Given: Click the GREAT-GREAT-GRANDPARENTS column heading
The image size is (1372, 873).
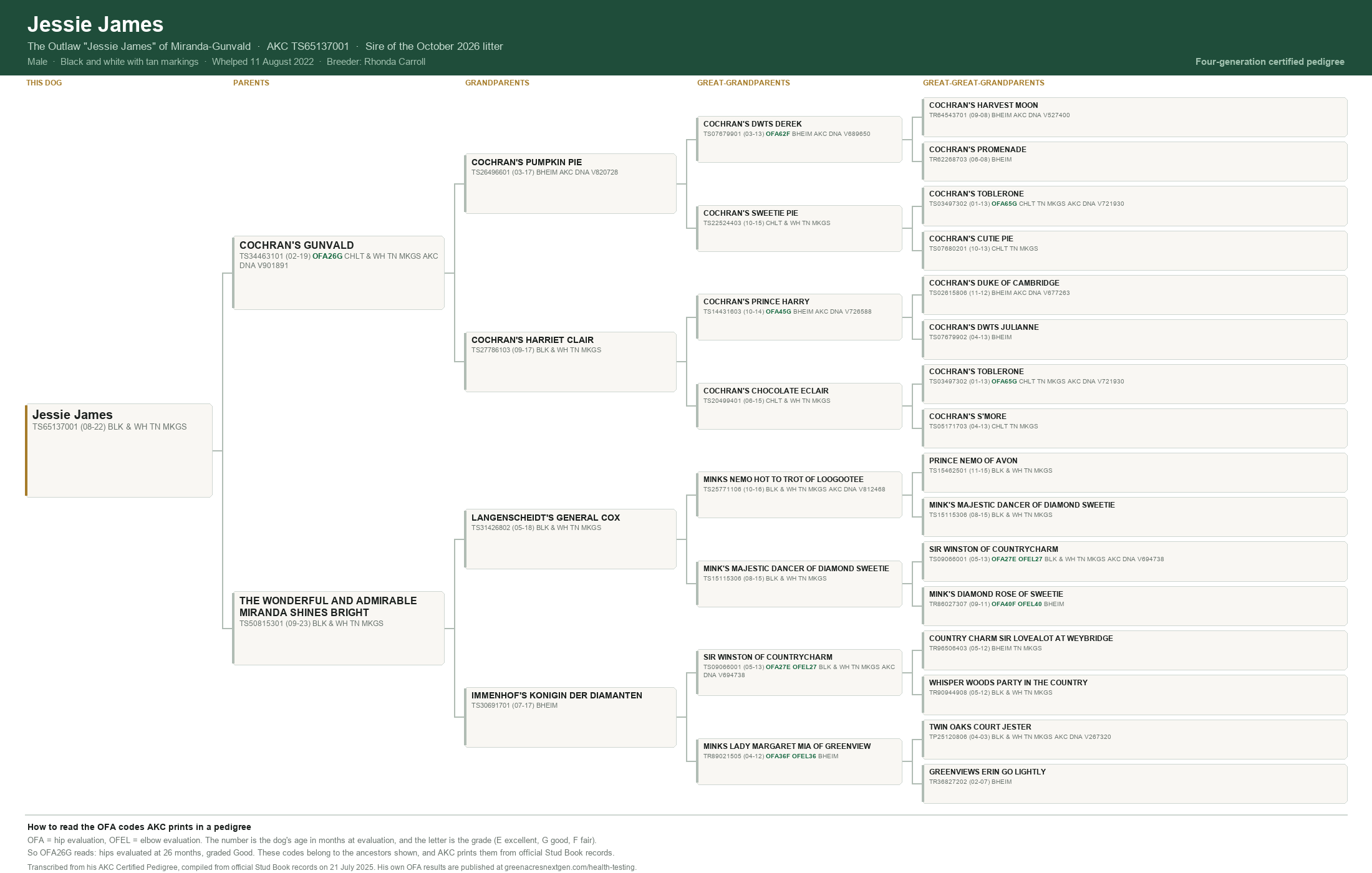Looking at the screenshot, I should point(983,83).
